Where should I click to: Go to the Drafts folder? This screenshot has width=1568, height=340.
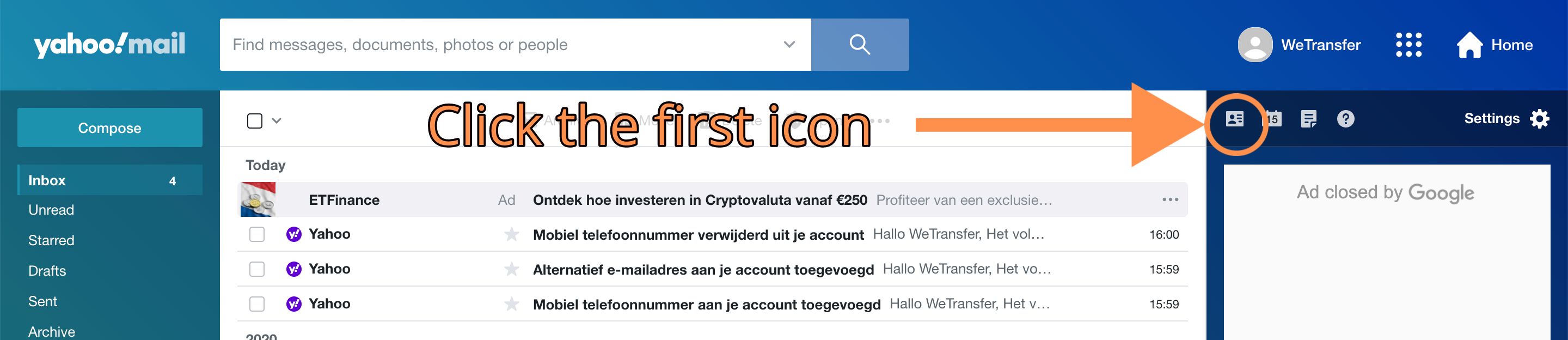(x=47, y=271)
